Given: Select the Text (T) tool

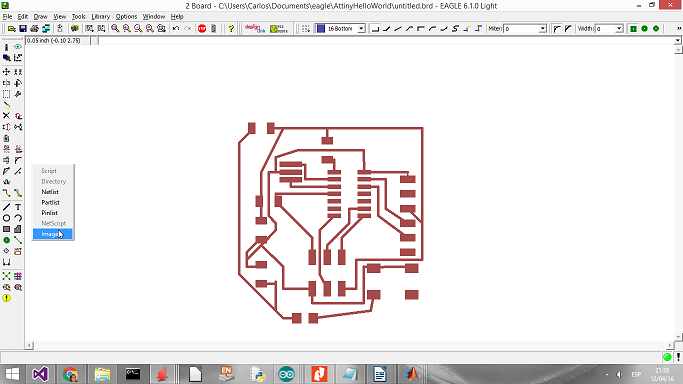Looking at the screenshot, I should 18,207.
